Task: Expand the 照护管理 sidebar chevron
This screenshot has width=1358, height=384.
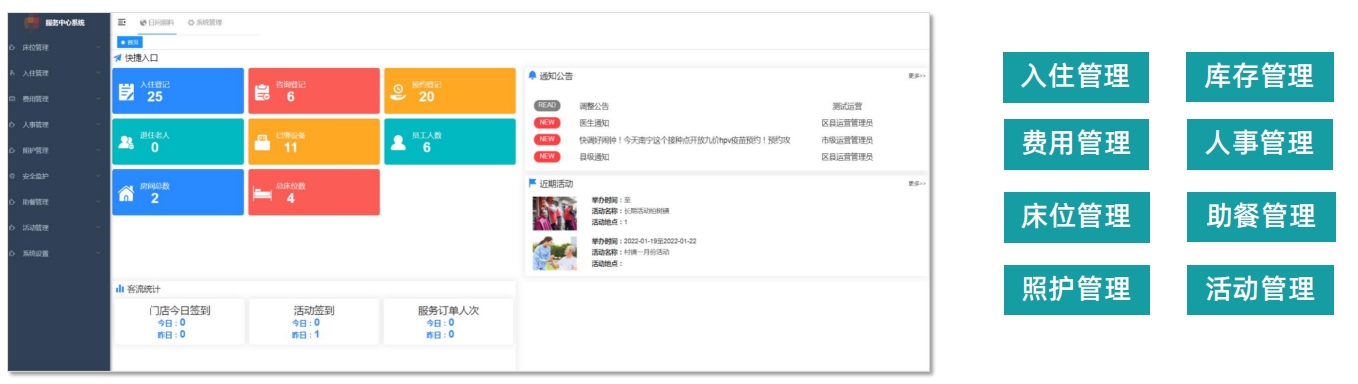Action: tap(99, 151)
